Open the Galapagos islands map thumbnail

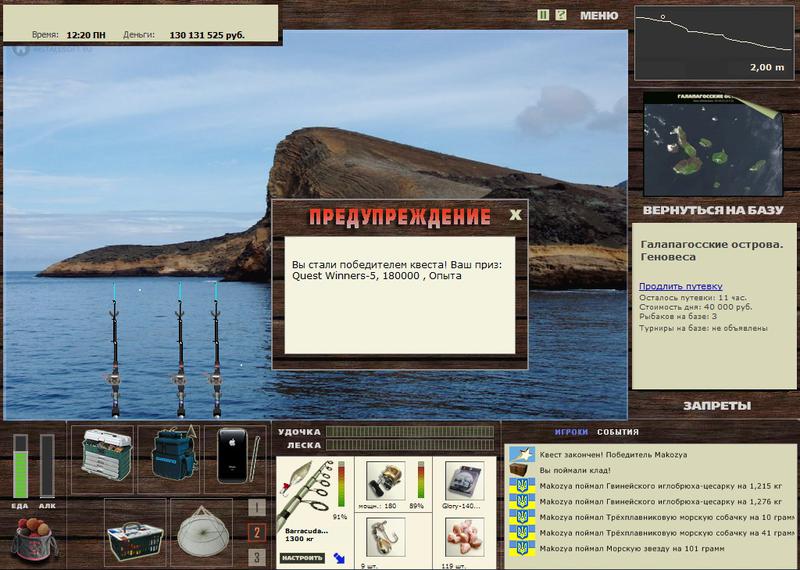click(x=713, y=144)
